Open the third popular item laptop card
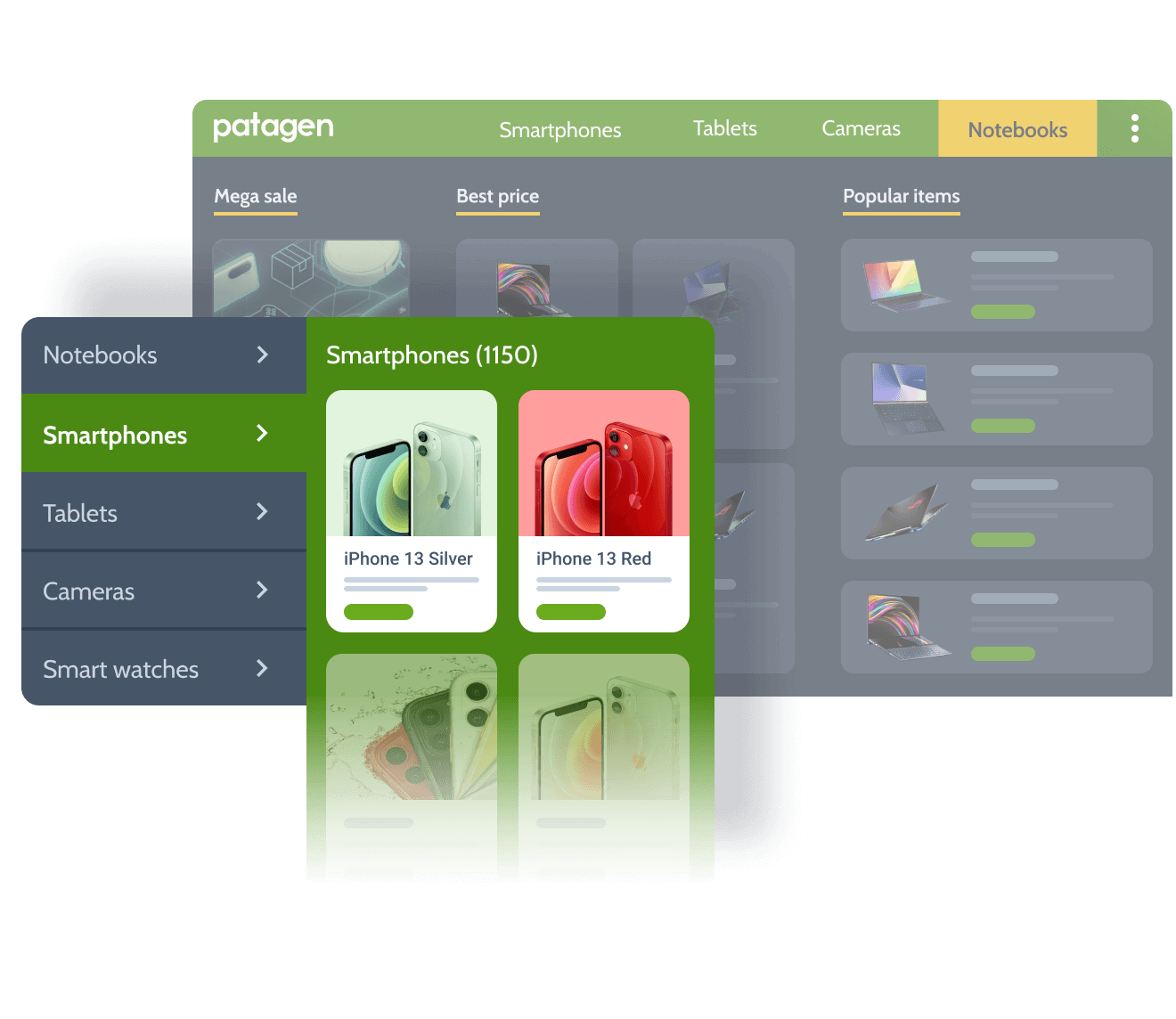The image size is (1176, 1019). [x=997, y=513]
